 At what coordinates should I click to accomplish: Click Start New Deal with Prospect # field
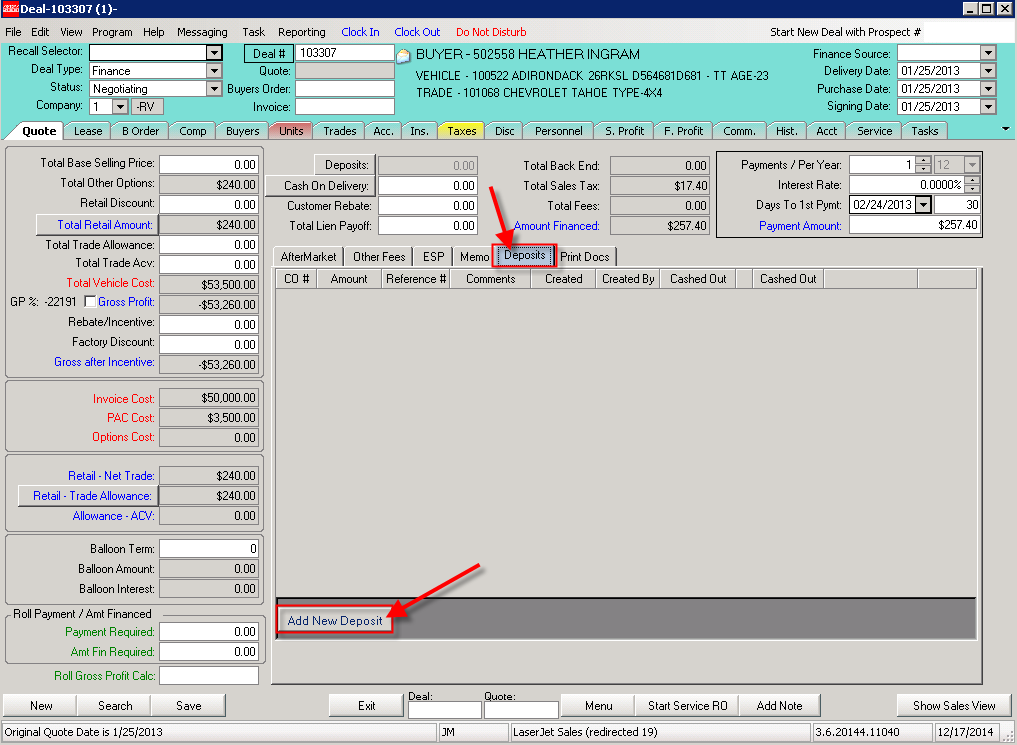[968, 32]
